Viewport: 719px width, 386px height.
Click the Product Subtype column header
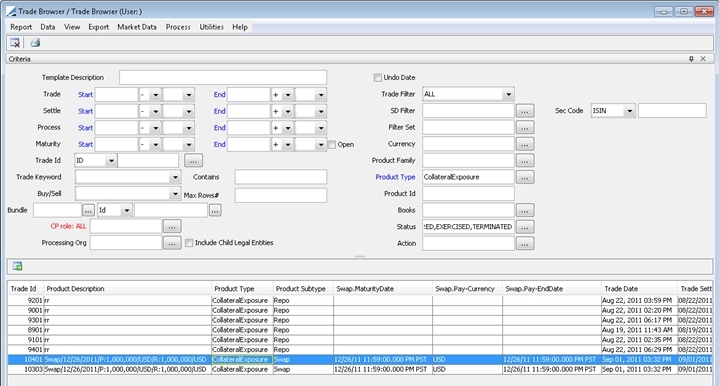pyautogui.click(x=303, y=289)
